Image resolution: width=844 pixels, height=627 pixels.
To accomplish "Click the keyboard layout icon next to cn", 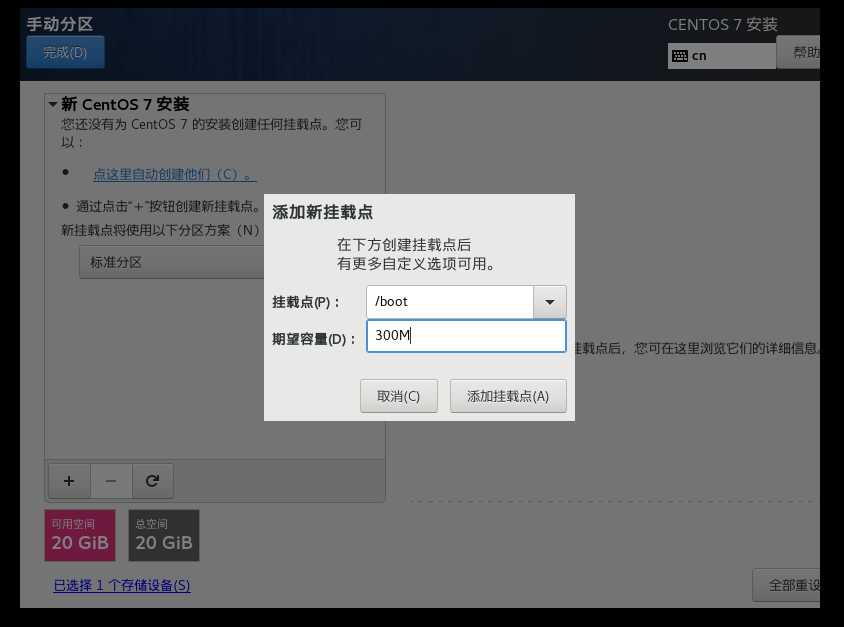I will pyautogui.click(x=680, y=56).
